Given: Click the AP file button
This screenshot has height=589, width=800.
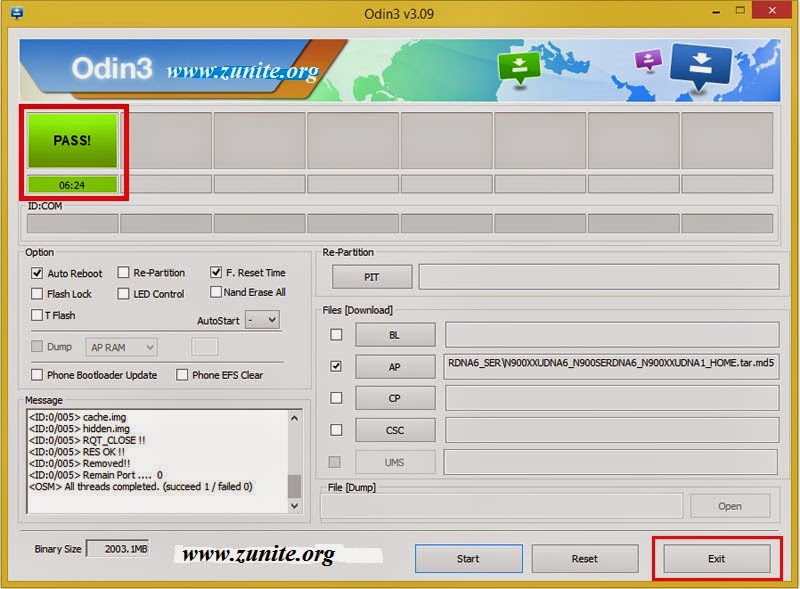Looking at the screenshot, I should coord(395,366).
